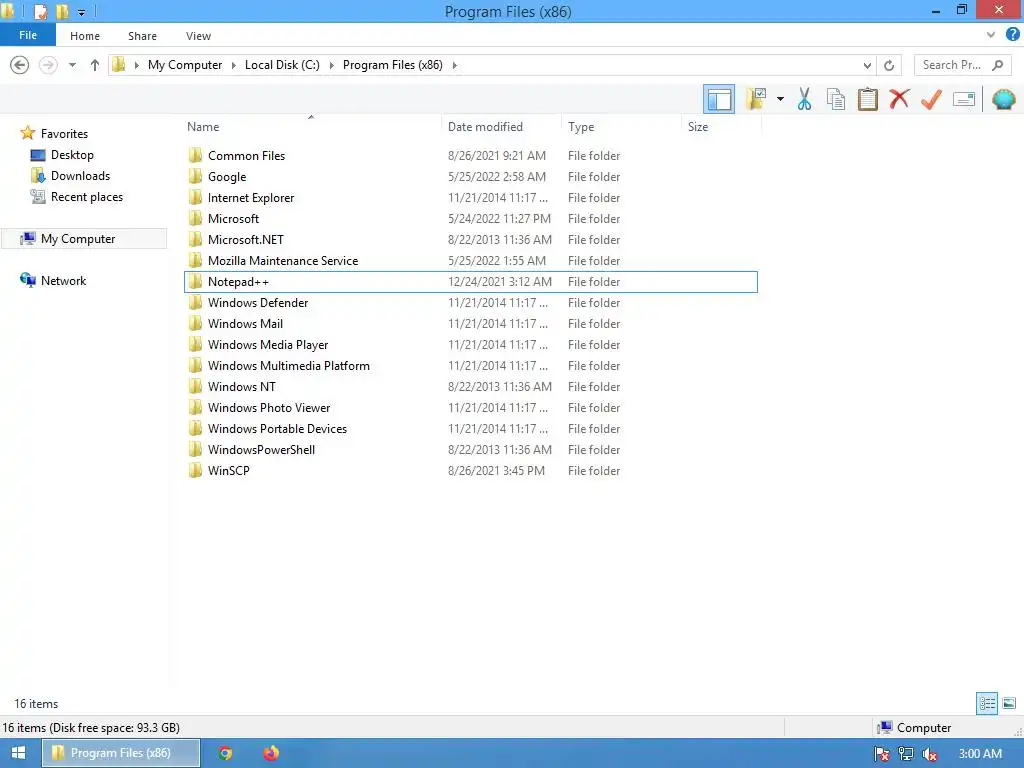Select the Common Files folder icon
The height and width of the screenshot is (768, 1024).
pos(195,155)
